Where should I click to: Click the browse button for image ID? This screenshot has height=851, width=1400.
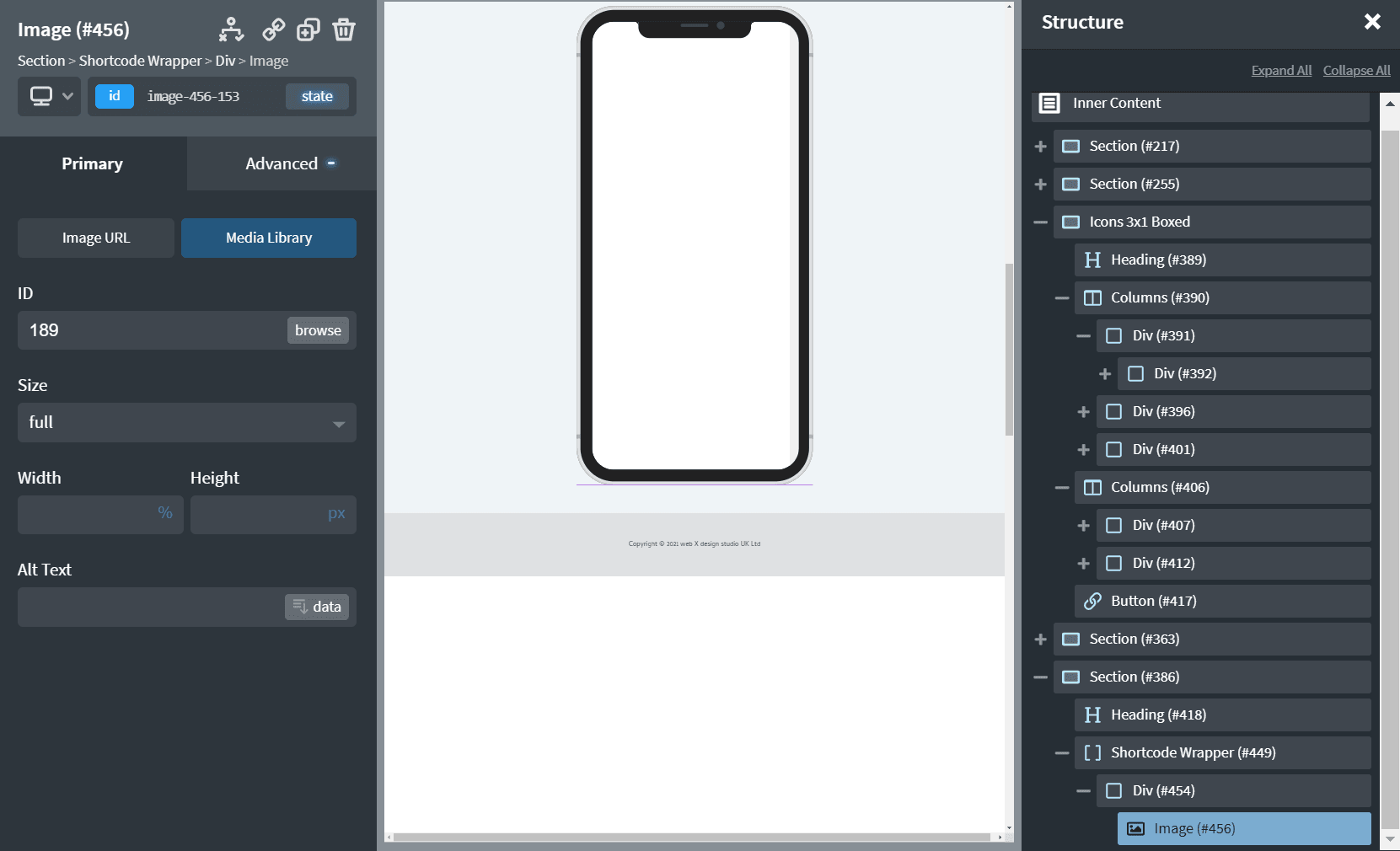click(x=318, y=330)
